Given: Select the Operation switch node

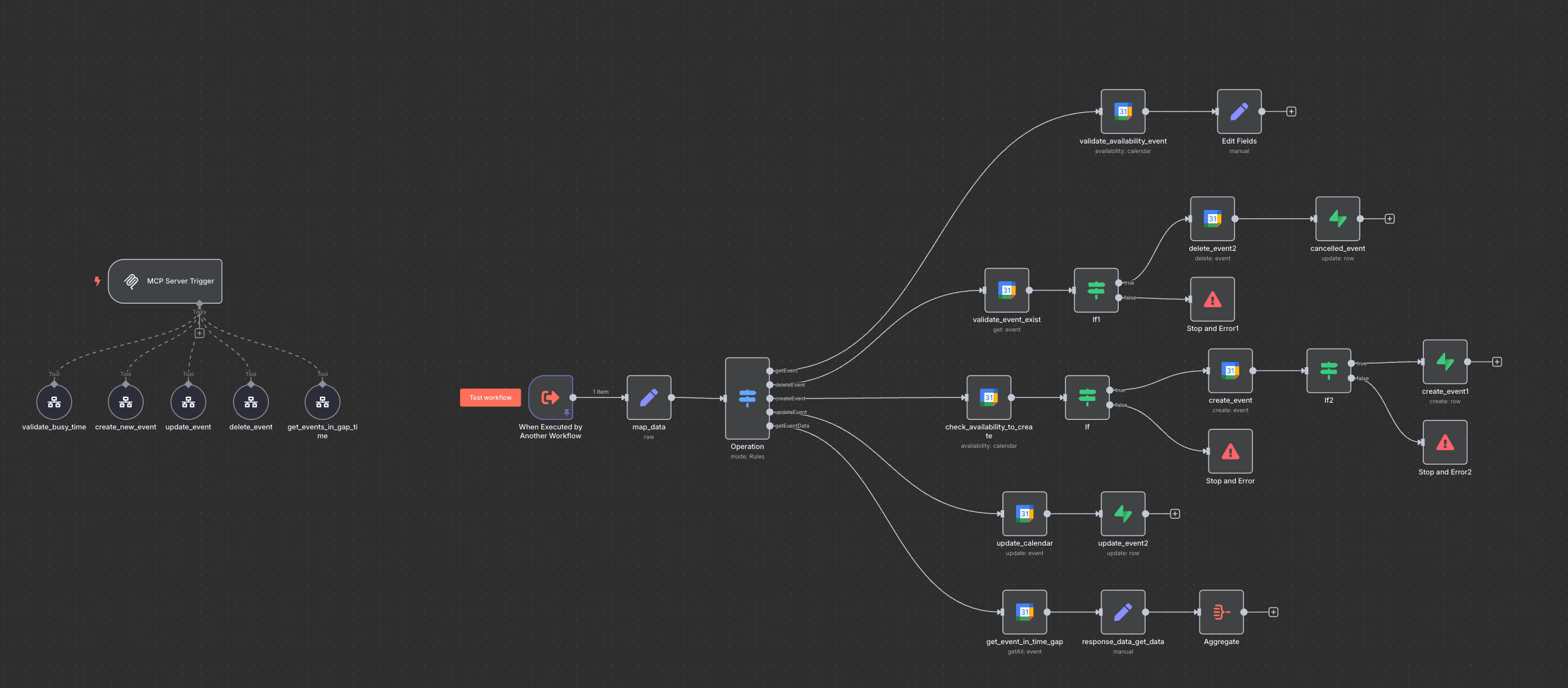Looking at the screenshot, I should [747, 398].
